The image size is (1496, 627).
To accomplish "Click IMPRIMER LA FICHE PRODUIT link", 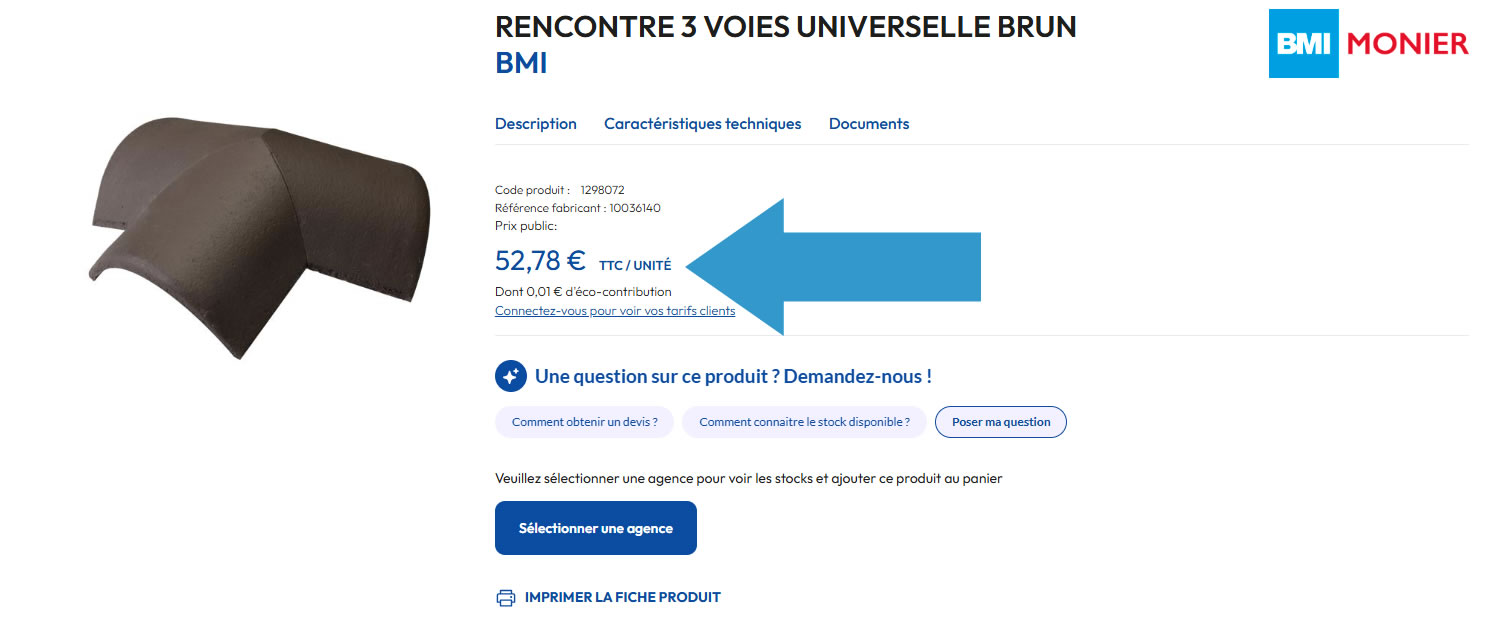I will pos(622,598).
